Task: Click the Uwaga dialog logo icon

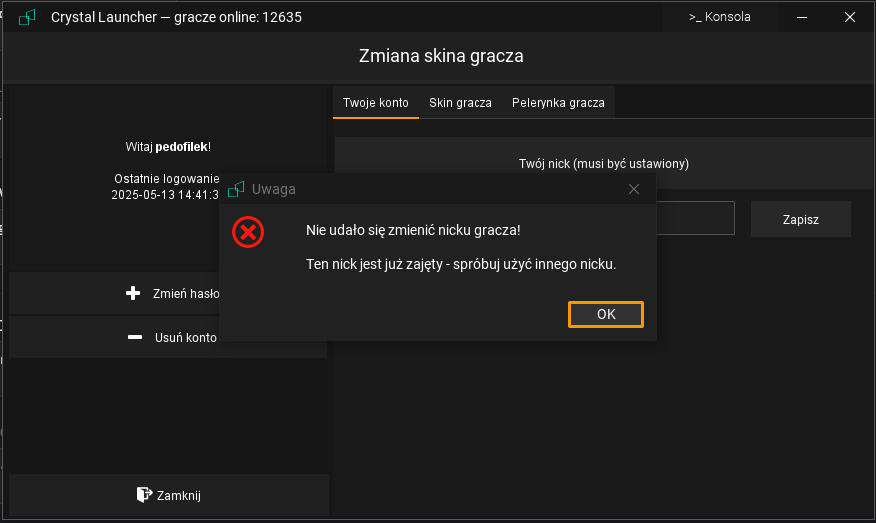Action: [237, 189]
